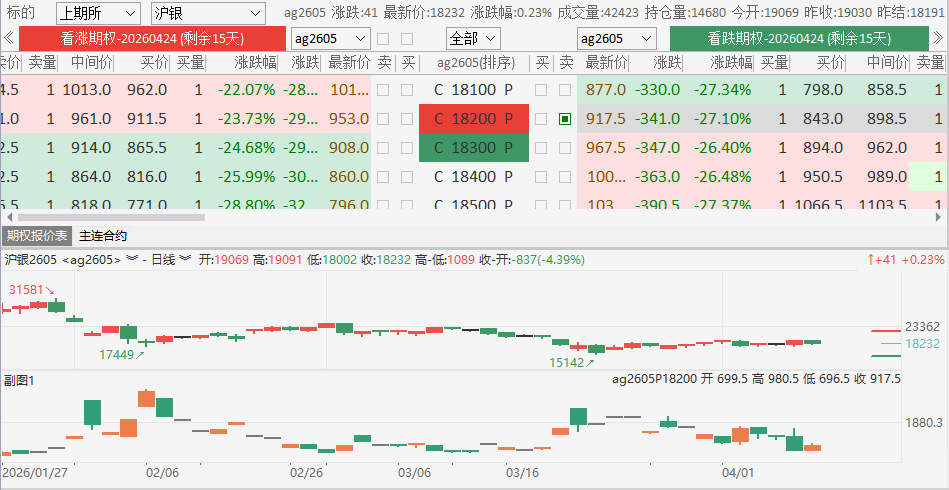Sort by ag2605(排序) column header

click(476, 63)
